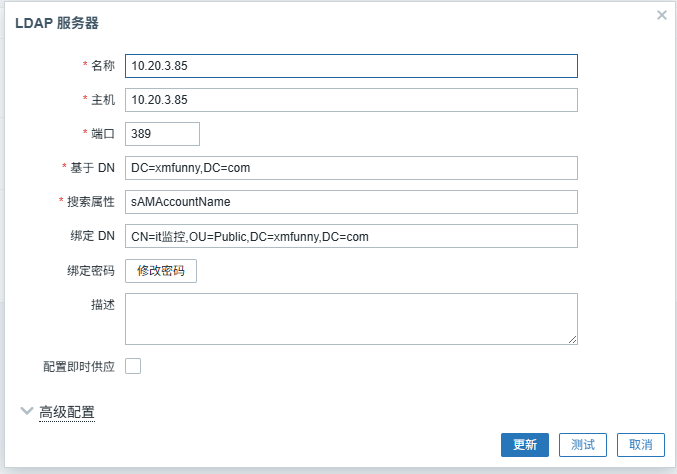The image size is (677, 474).
Task: Click the 描述 field label
Action: 102,304
